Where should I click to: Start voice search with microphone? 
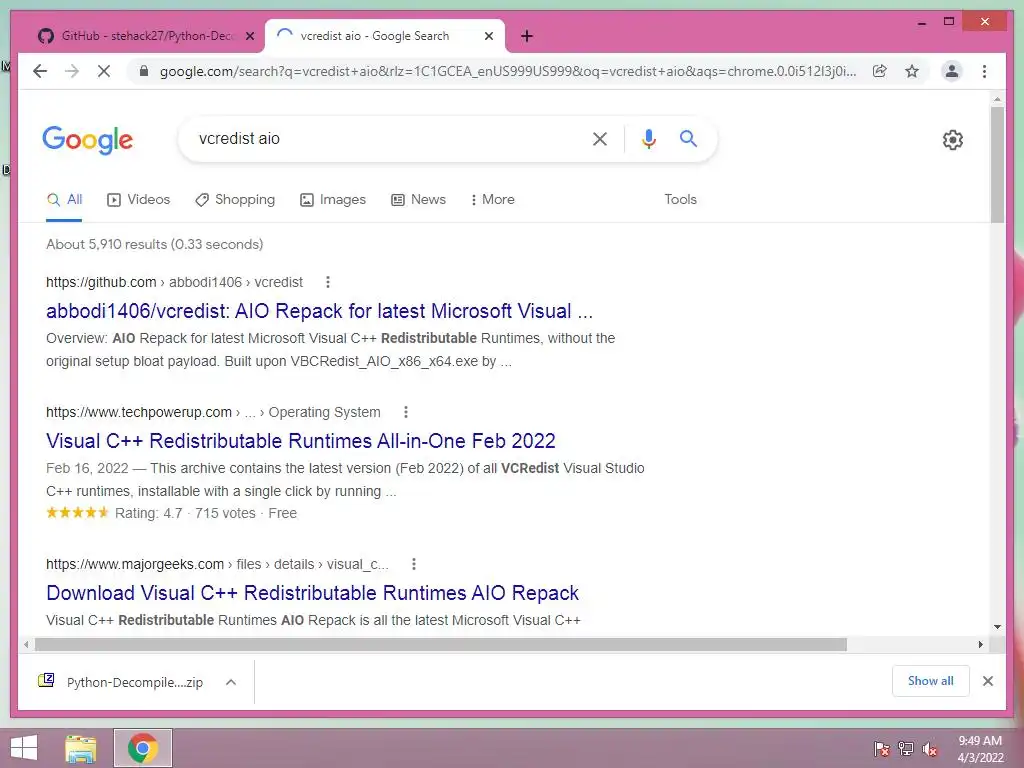(x=648, y=138)
